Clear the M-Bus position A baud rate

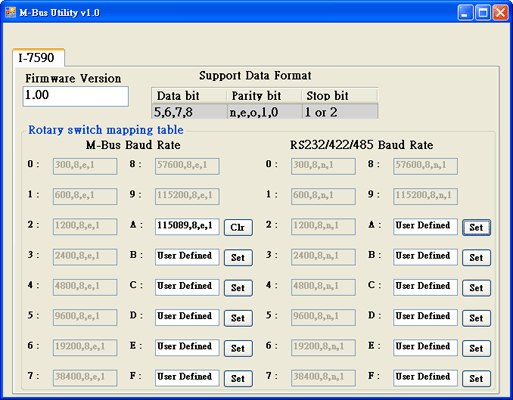(238, 227)
